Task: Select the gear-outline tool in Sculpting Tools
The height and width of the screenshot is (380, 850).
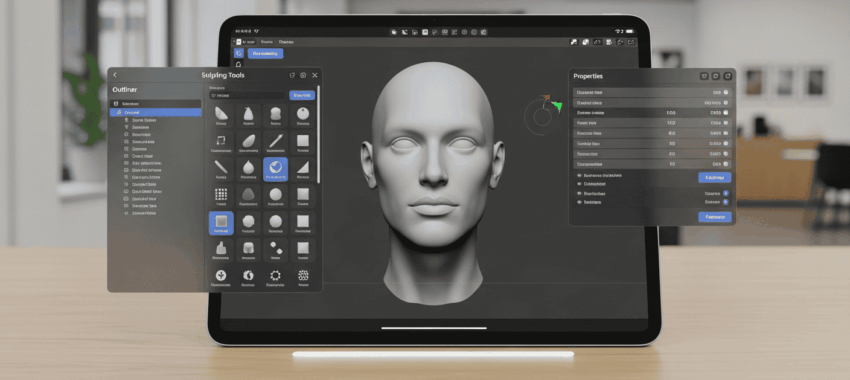Action: (x=275, y=277)
